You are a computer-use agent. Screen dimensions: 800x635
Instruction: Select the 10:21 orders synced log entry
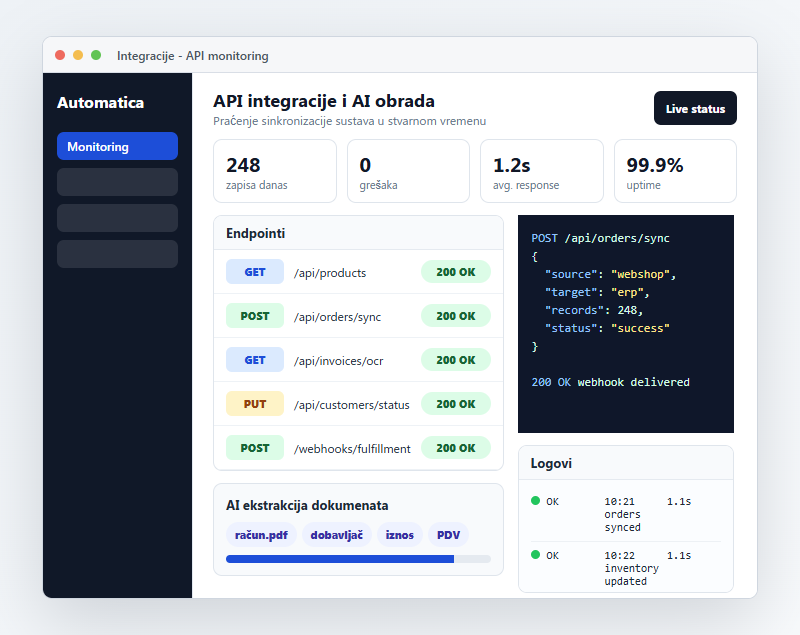(626, 514)
